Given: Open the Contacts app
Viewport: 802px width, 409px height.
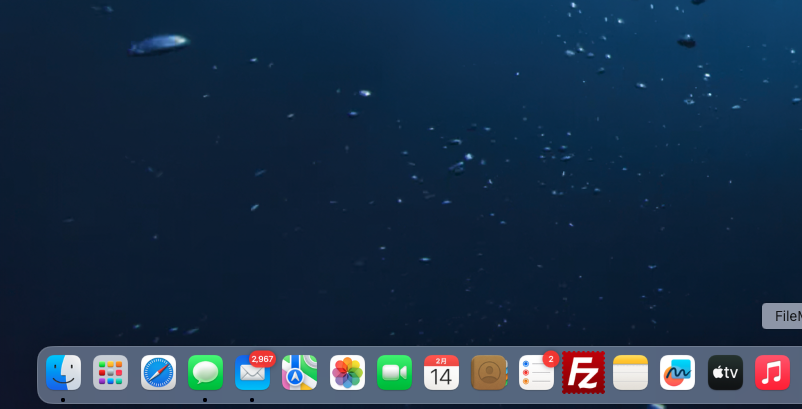Looking at the screenshot, I should (x=489, y=373).
